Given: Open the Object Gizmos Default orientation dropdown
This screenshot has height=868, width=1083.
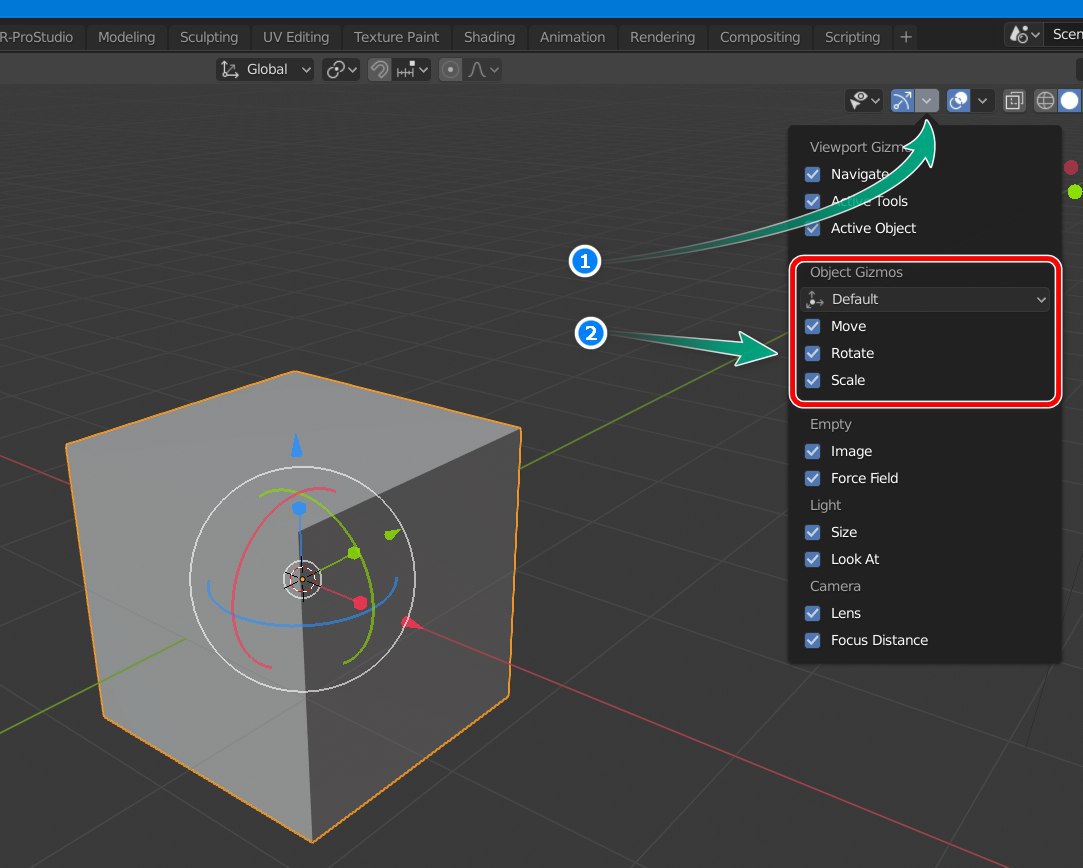Looking at the screenshot, I should (926, 299).
